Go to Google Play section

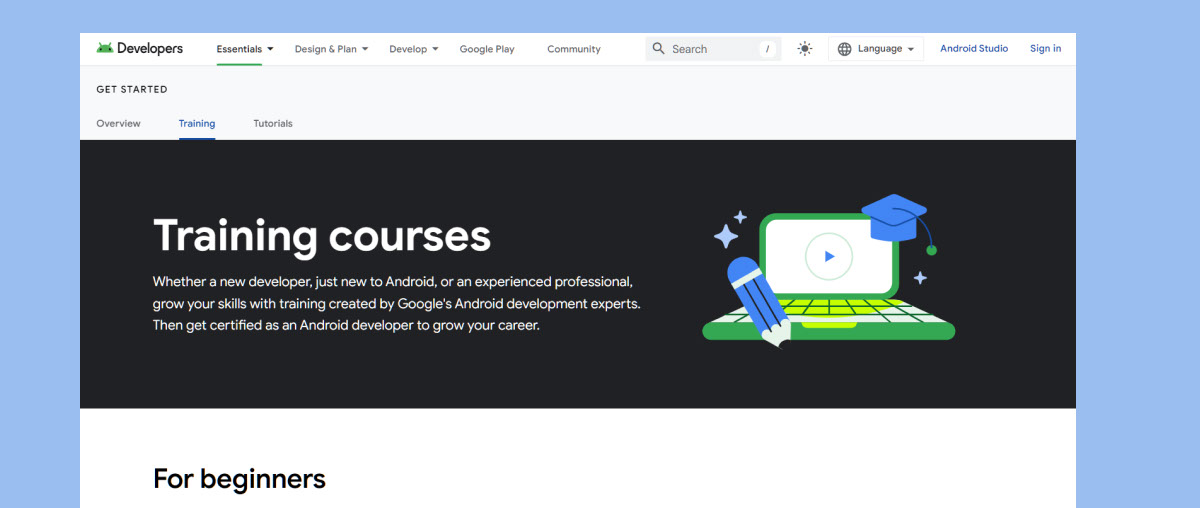[x=487, y=49]
